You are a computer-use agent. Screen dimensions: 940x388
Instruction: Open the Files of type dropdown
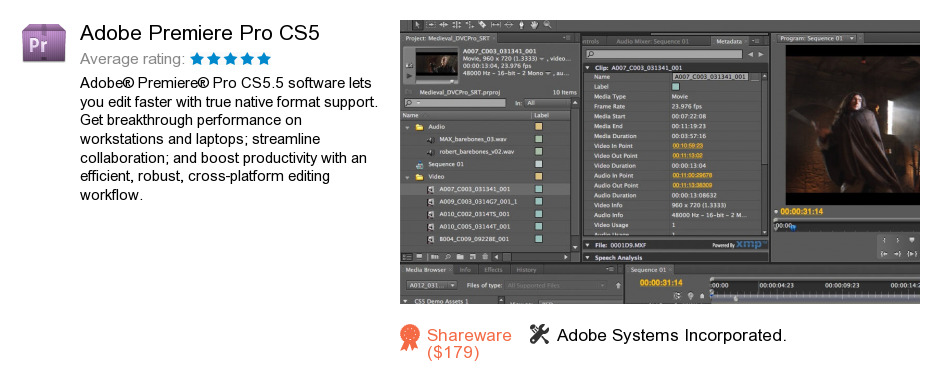coord(556,285)
